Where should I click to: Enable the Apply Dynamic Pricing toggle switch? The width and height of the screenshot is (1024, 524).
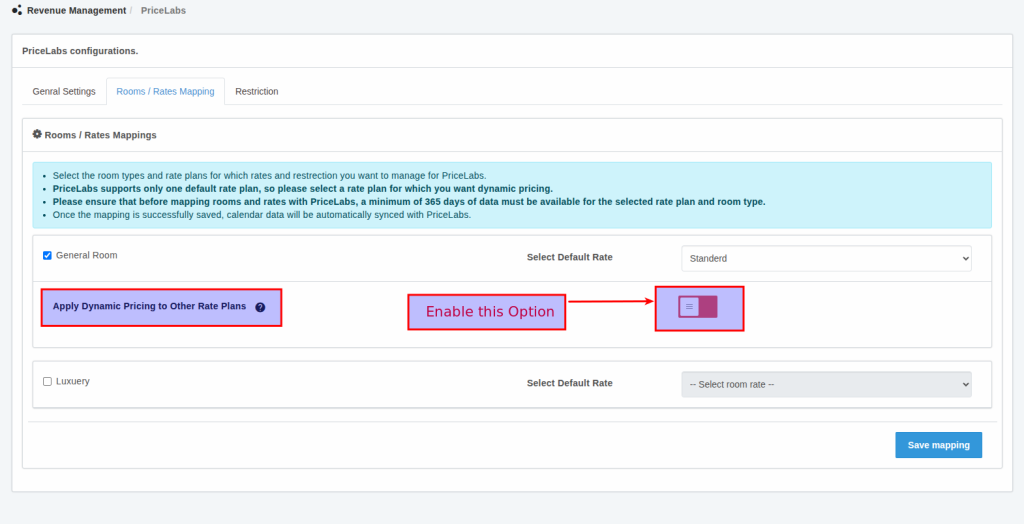pos(698,307)
